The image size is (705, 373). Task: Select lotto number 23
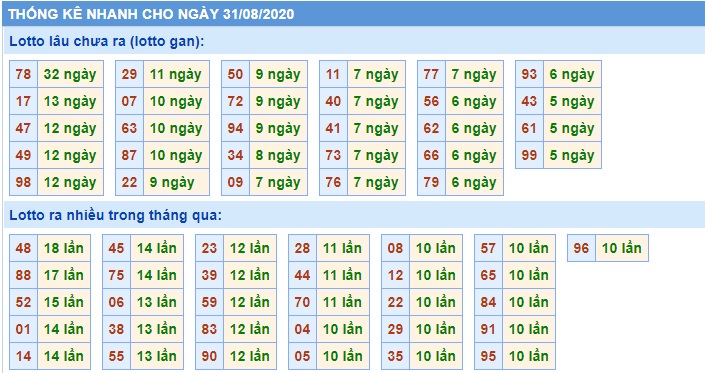210,248
